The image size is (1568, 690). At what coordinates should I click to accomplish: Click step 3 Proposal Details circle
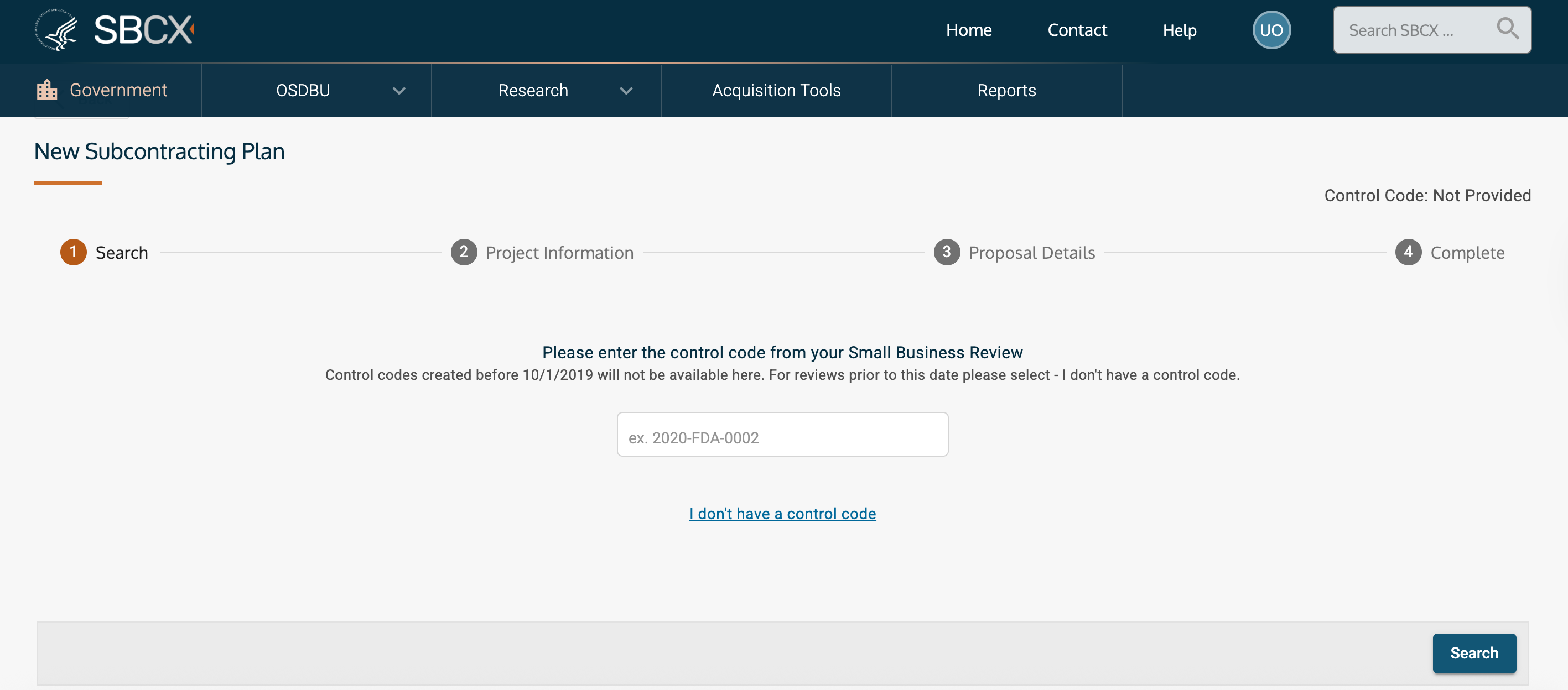coord(947,252)
